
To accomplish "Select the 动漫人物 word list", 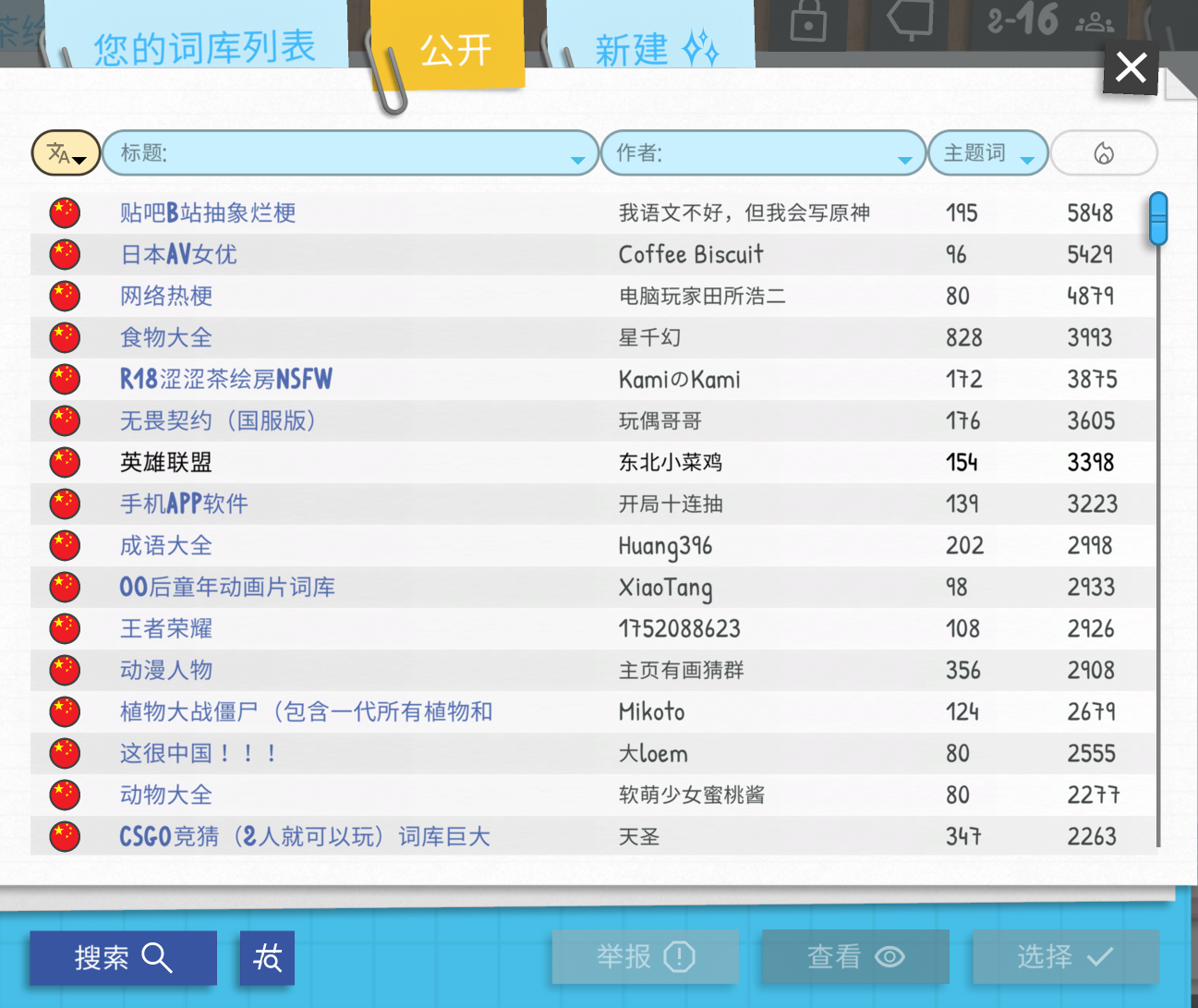I will tap(594, 670).
